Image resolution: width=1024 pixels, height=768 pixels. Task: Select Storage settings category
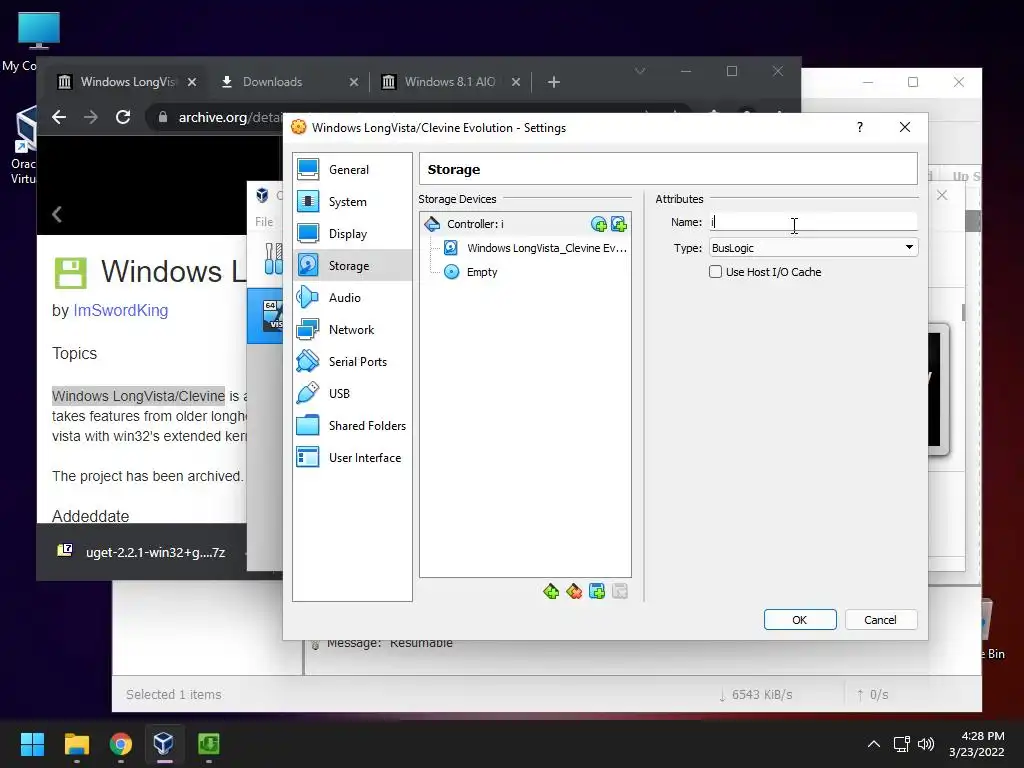coord(352,266)
